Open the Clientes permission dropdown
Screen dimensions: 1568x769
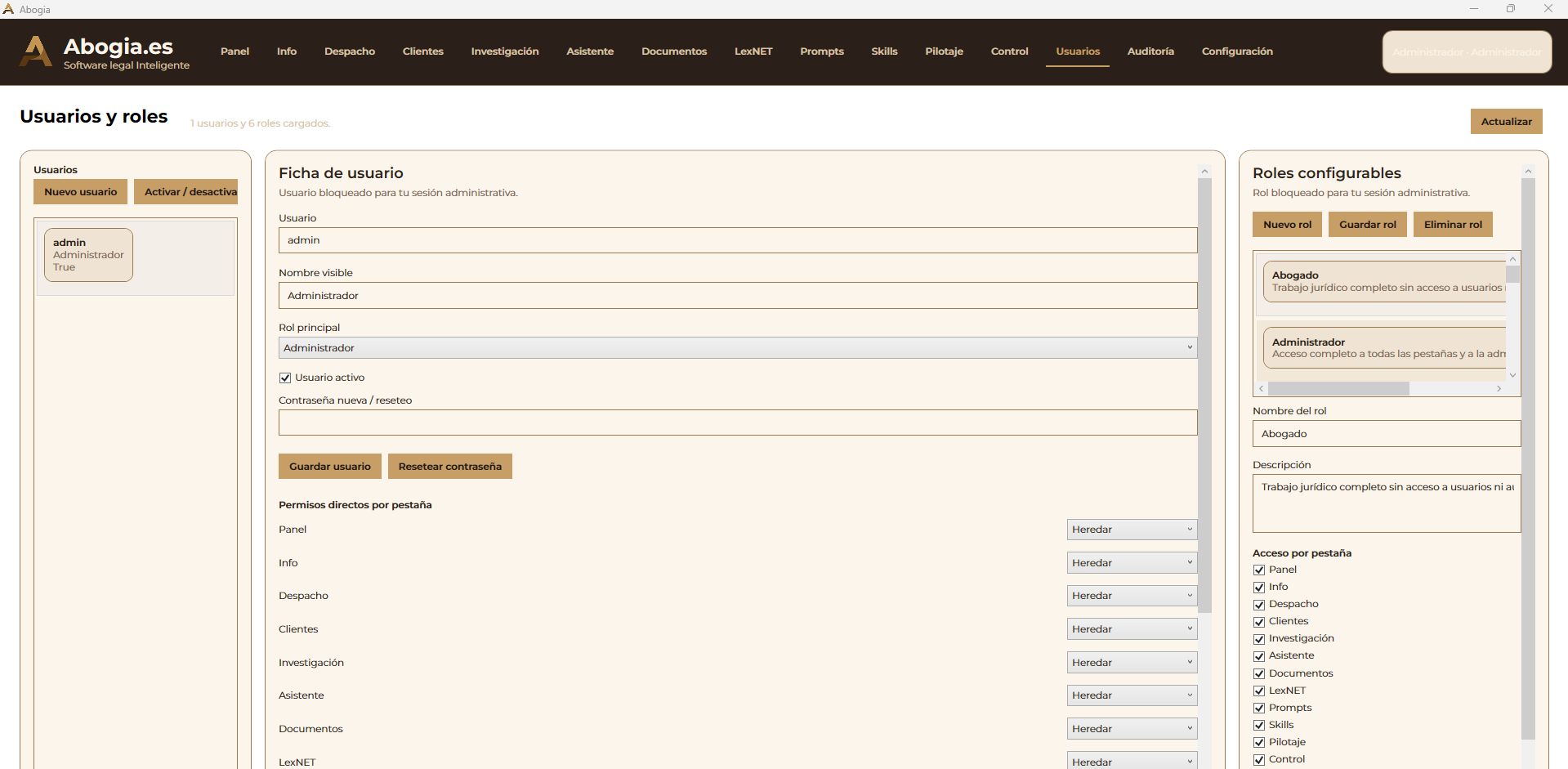[x=1132, y=629]
